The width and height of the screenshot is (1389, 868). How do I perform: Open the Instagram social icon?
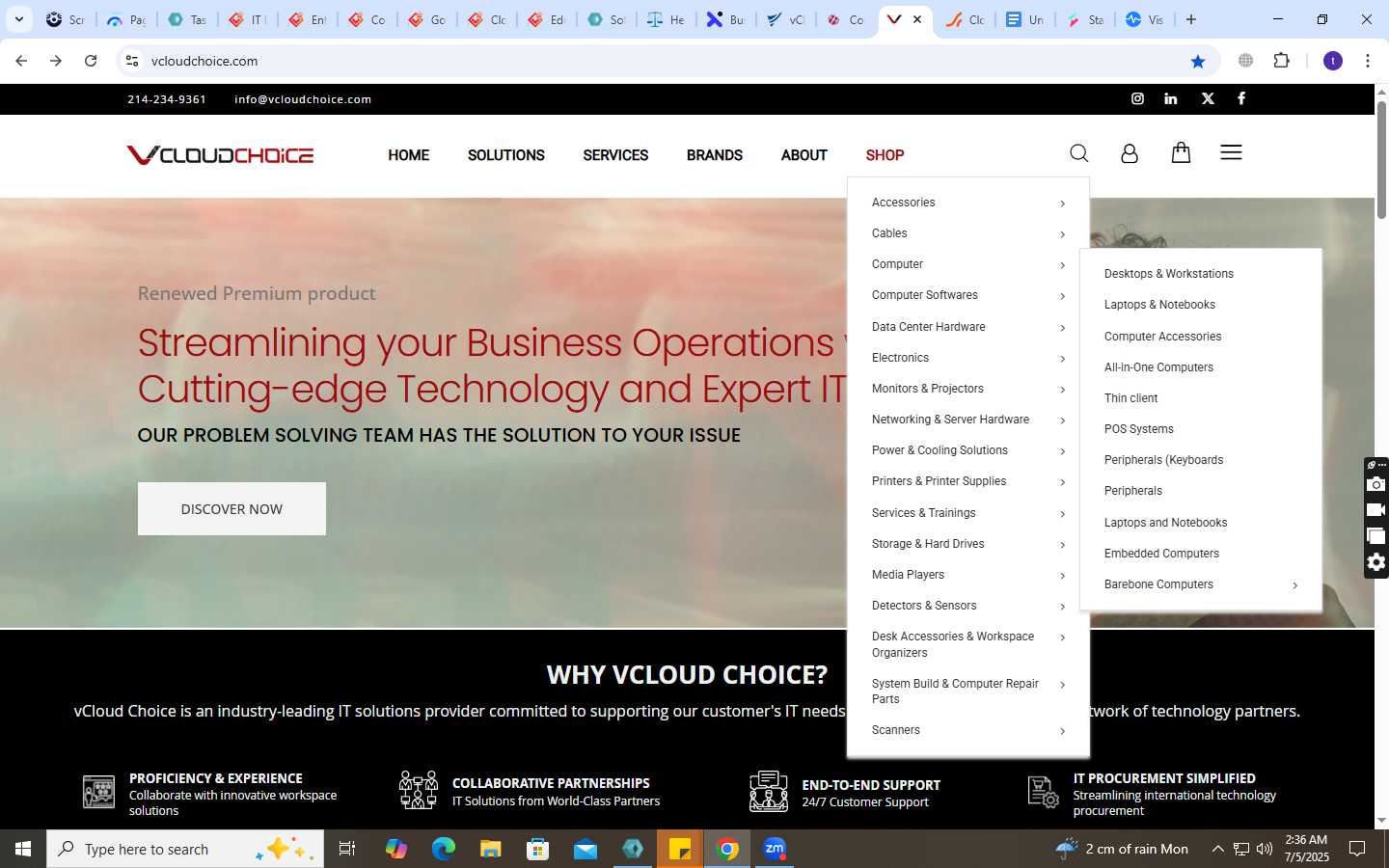(x=1137, y=98)
